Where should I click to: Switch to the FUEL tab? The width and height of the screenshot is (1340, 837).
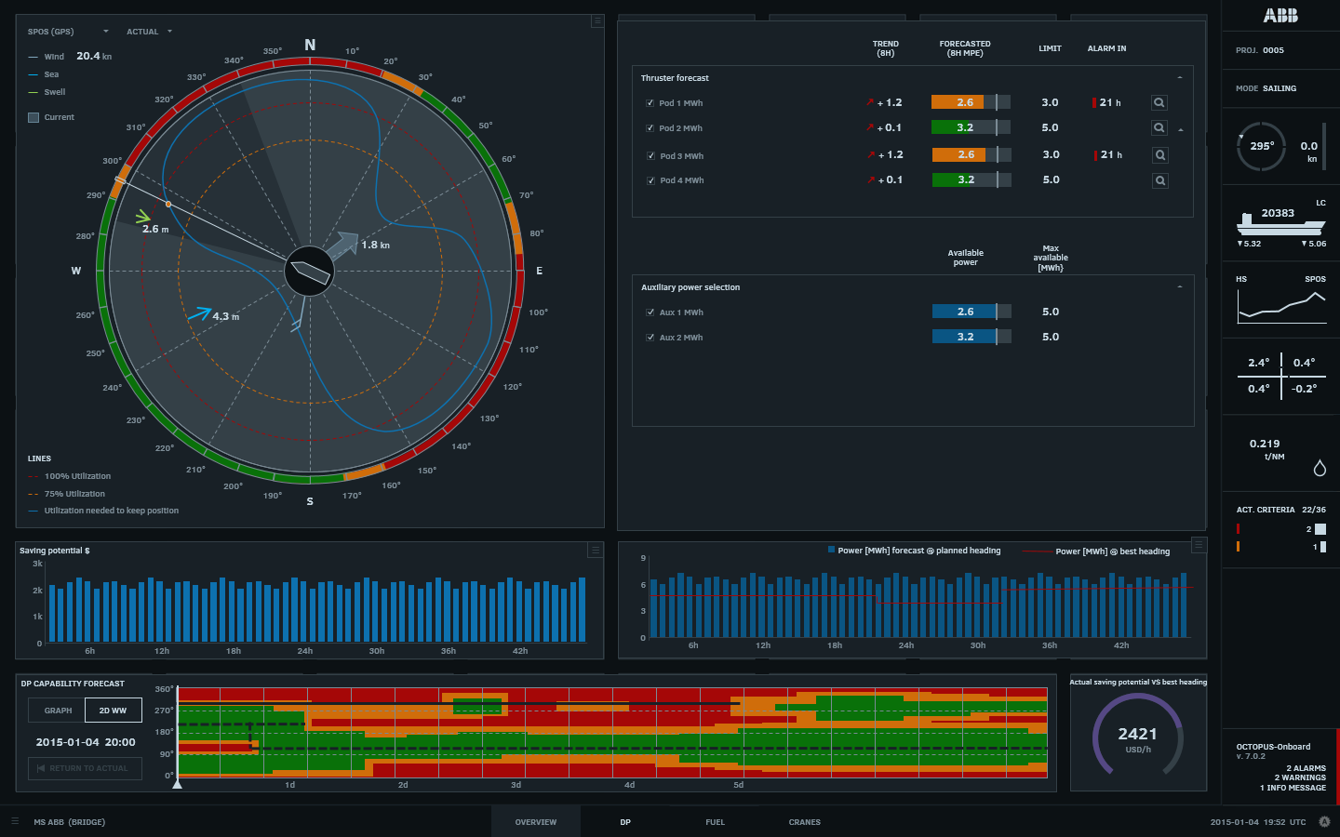pos(715,822)
